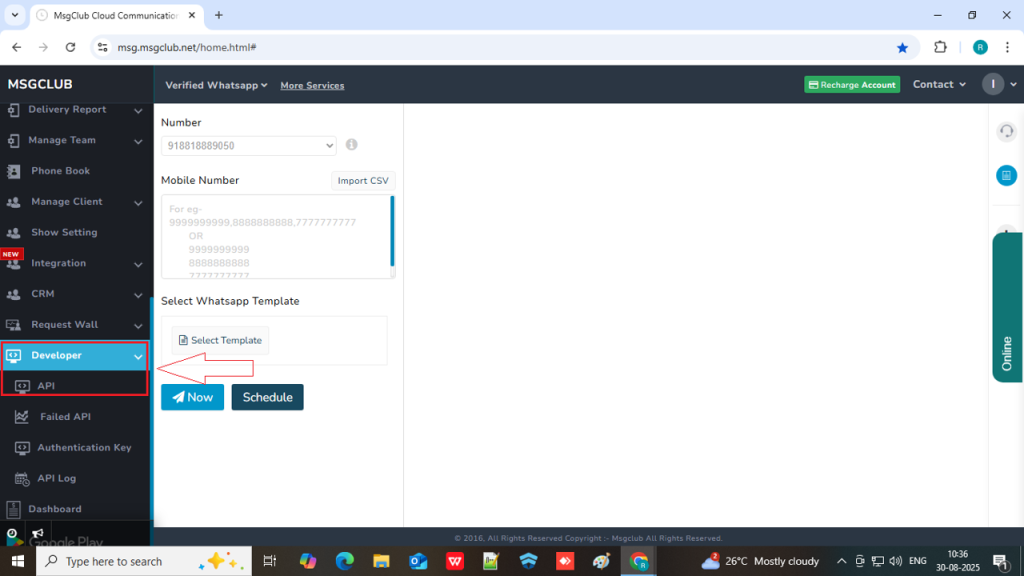Open the Chrome tab search dropdown
The width and height of the screenshot is (1024, 576).
(x=14, y=15)
